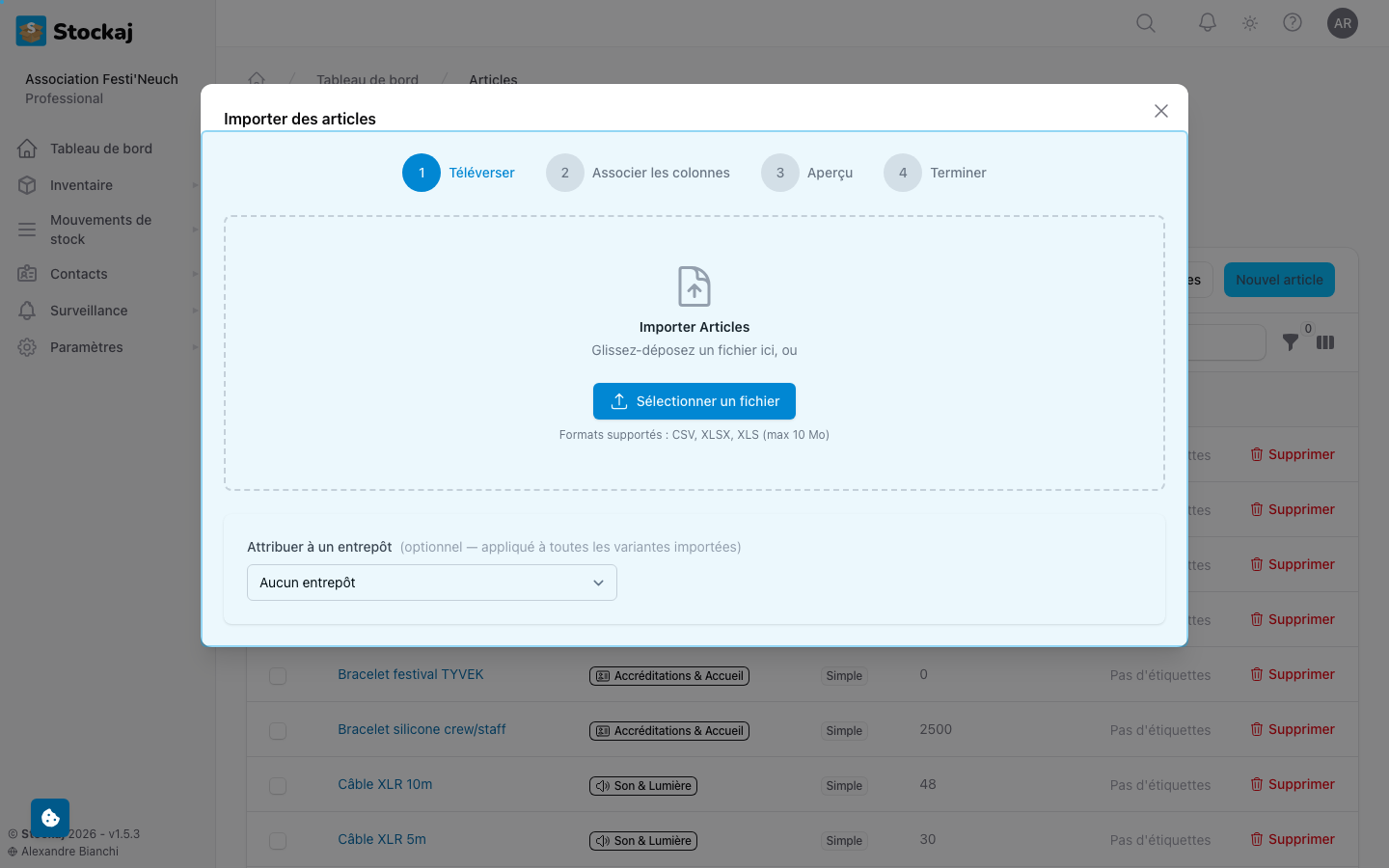Select the Associer les colonnes step
This screenshot has width=1389, height=868.
(638, 173)
